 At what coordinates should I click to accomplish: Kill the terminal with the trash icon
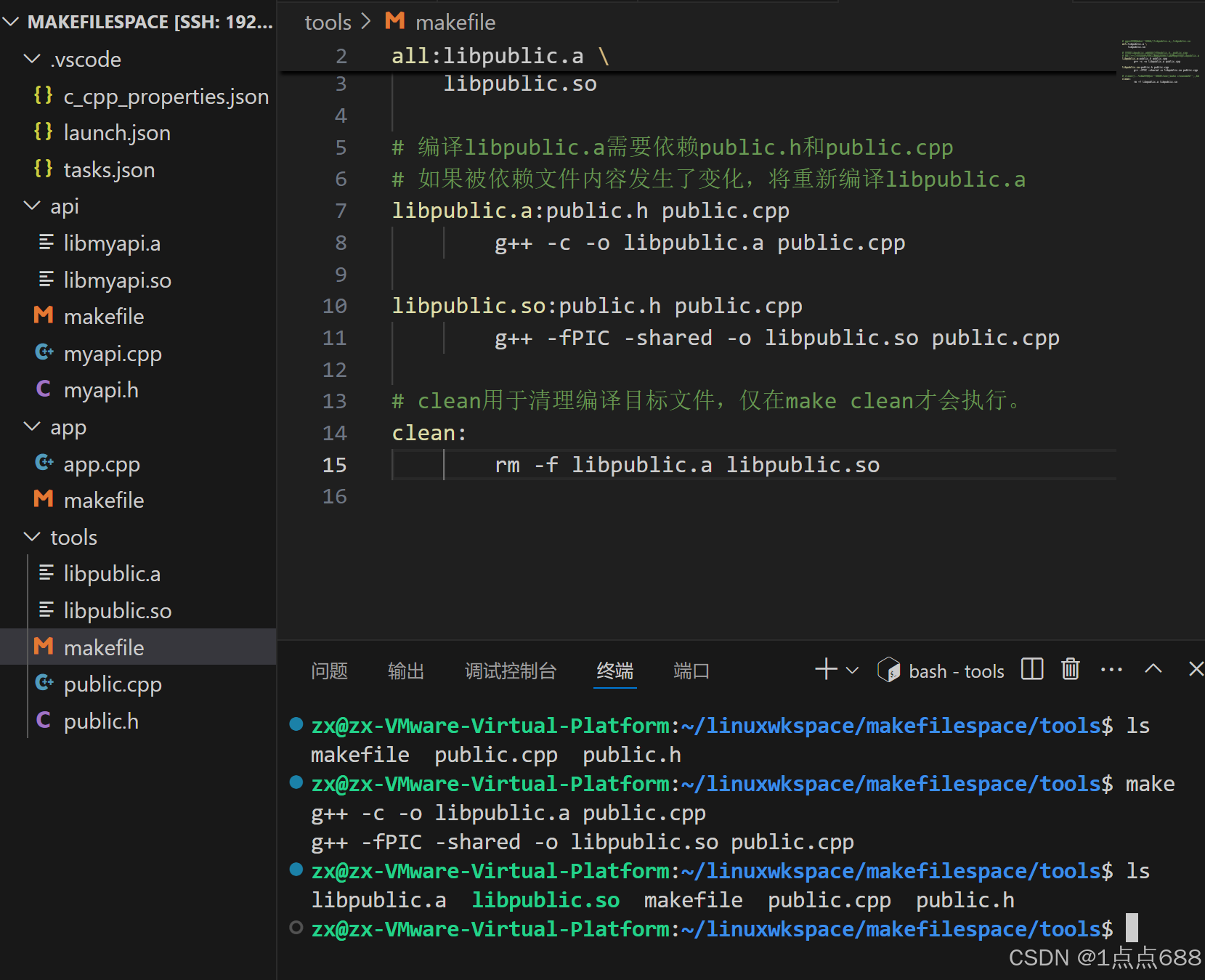(x=1070, y=669)
